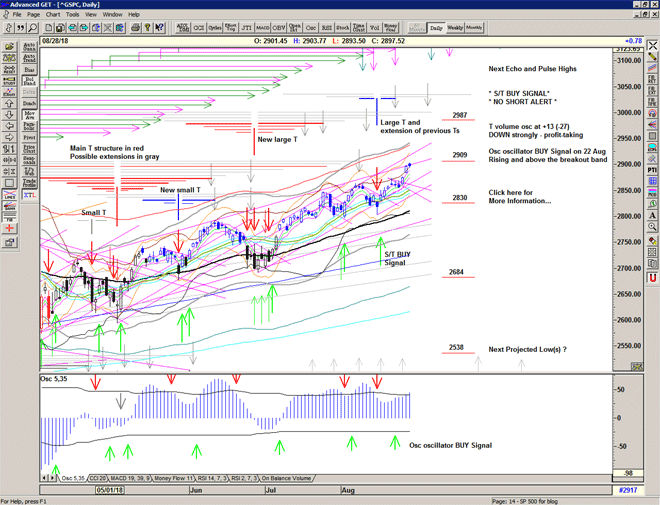
Task: Select the MACD indicator toolbar icon
Action: click(x=262, y=28)
